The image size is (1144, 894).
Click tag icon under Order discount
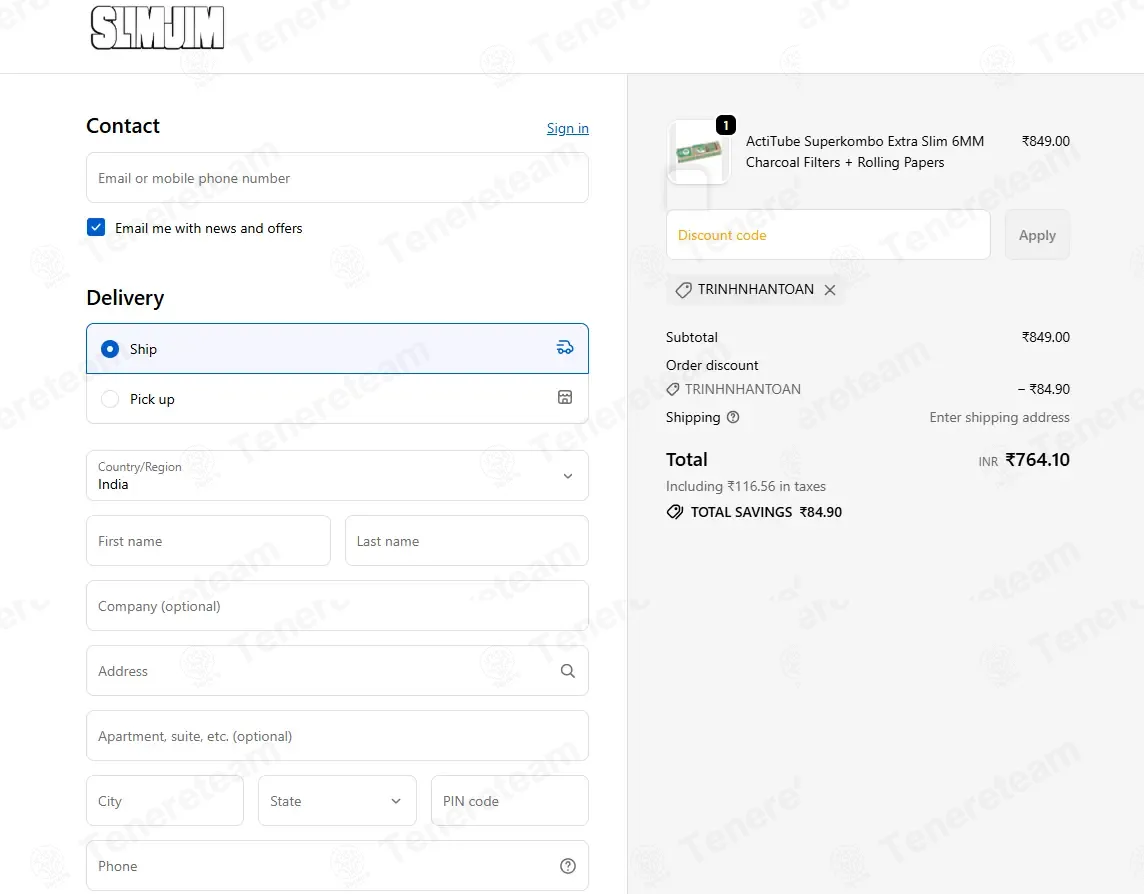click(x=673, y=389)
